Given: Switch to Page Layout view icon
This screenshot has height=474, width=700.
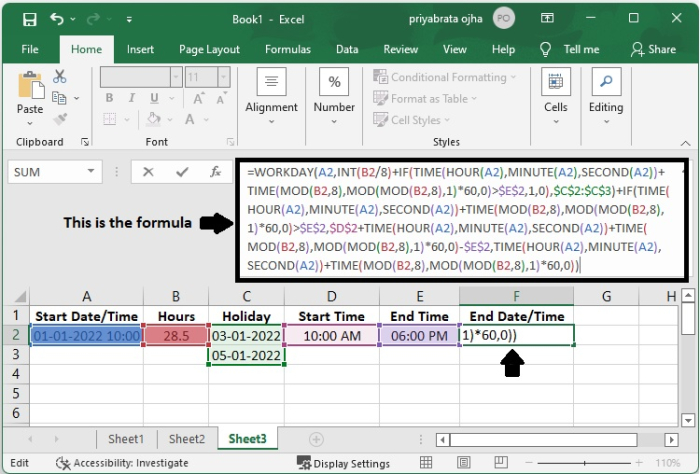Looking at the screenshot, I should tap(463, 463).
